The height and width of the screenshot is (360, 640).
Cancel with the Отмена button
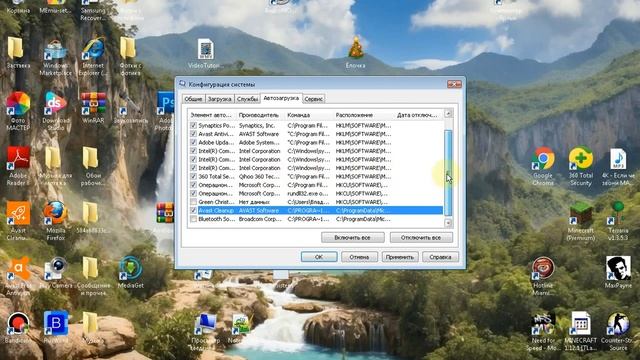point(359,257)
